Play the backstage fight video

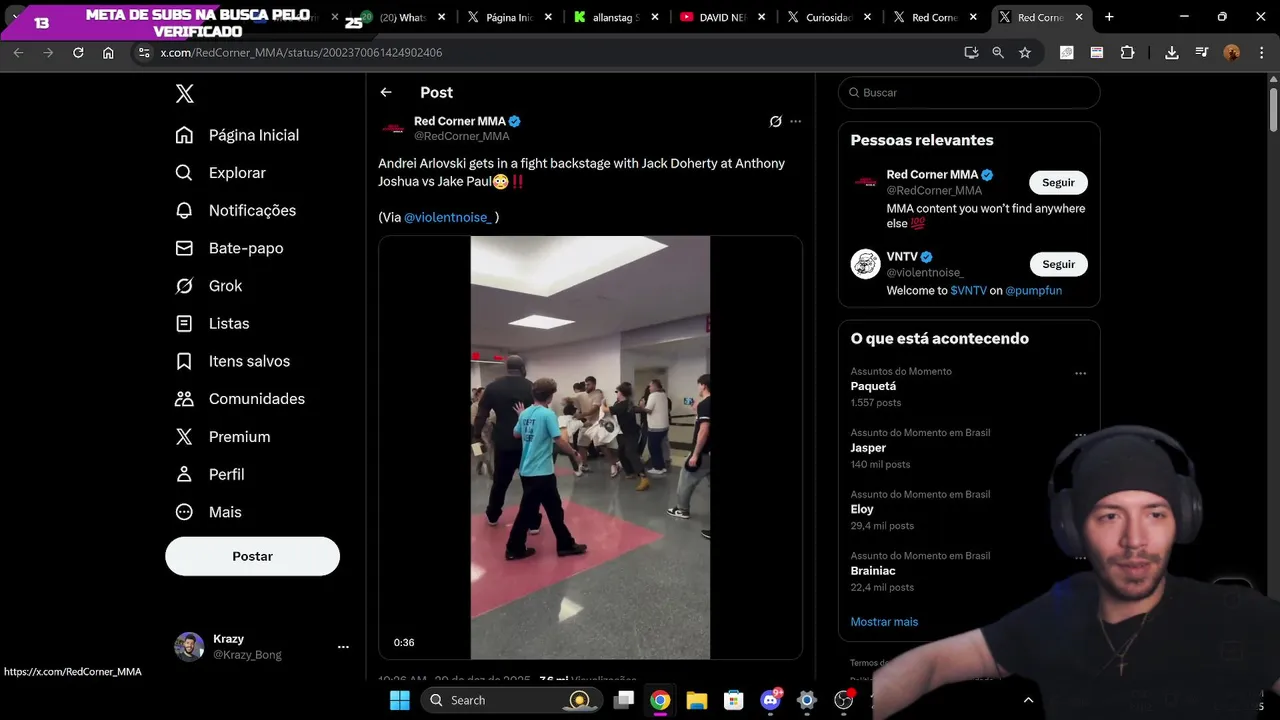pos(590,447)
